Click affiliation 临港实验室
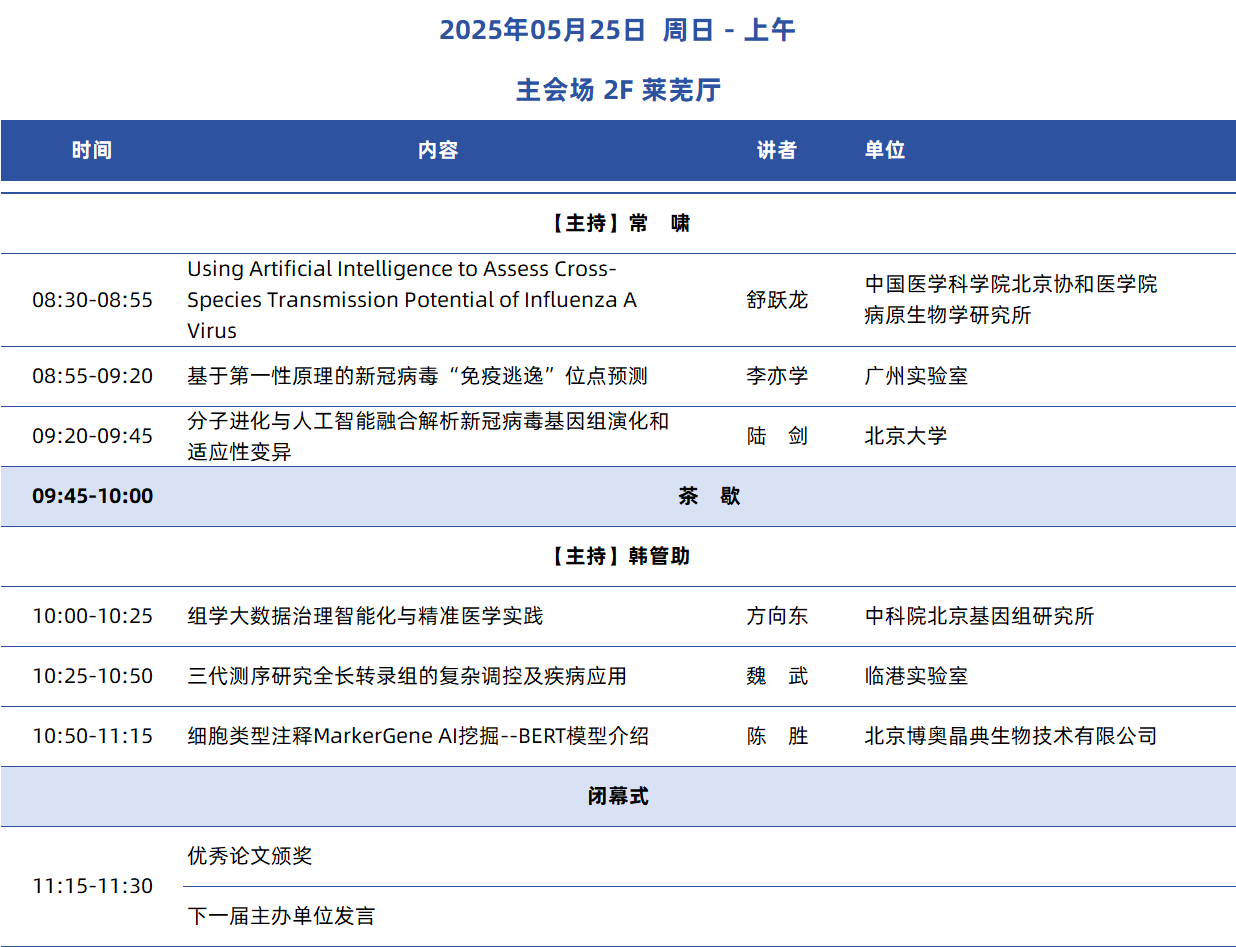This screenshot has height=947, width=1236. 916,676
